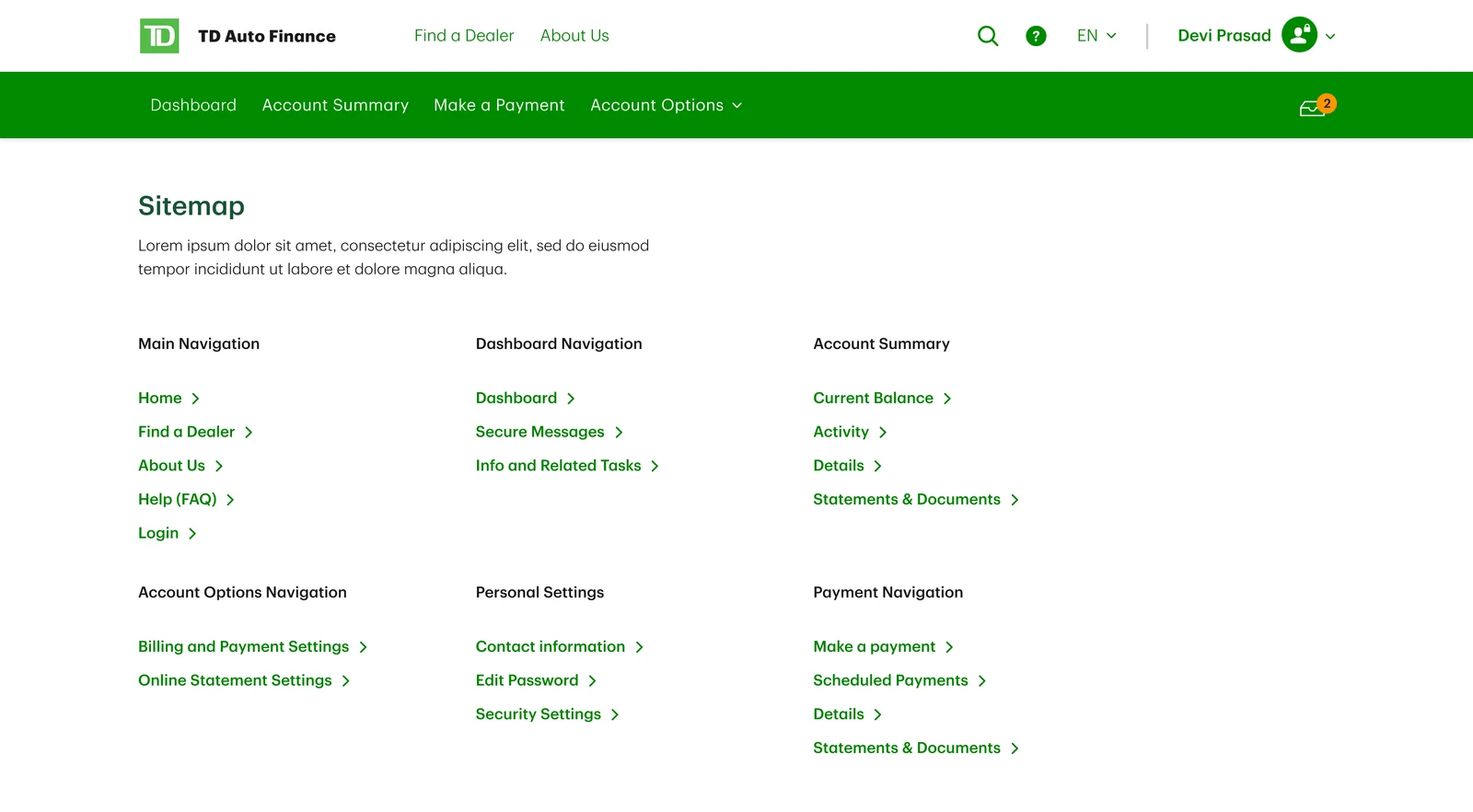View Scheduled Payments link

pos(899,680)
